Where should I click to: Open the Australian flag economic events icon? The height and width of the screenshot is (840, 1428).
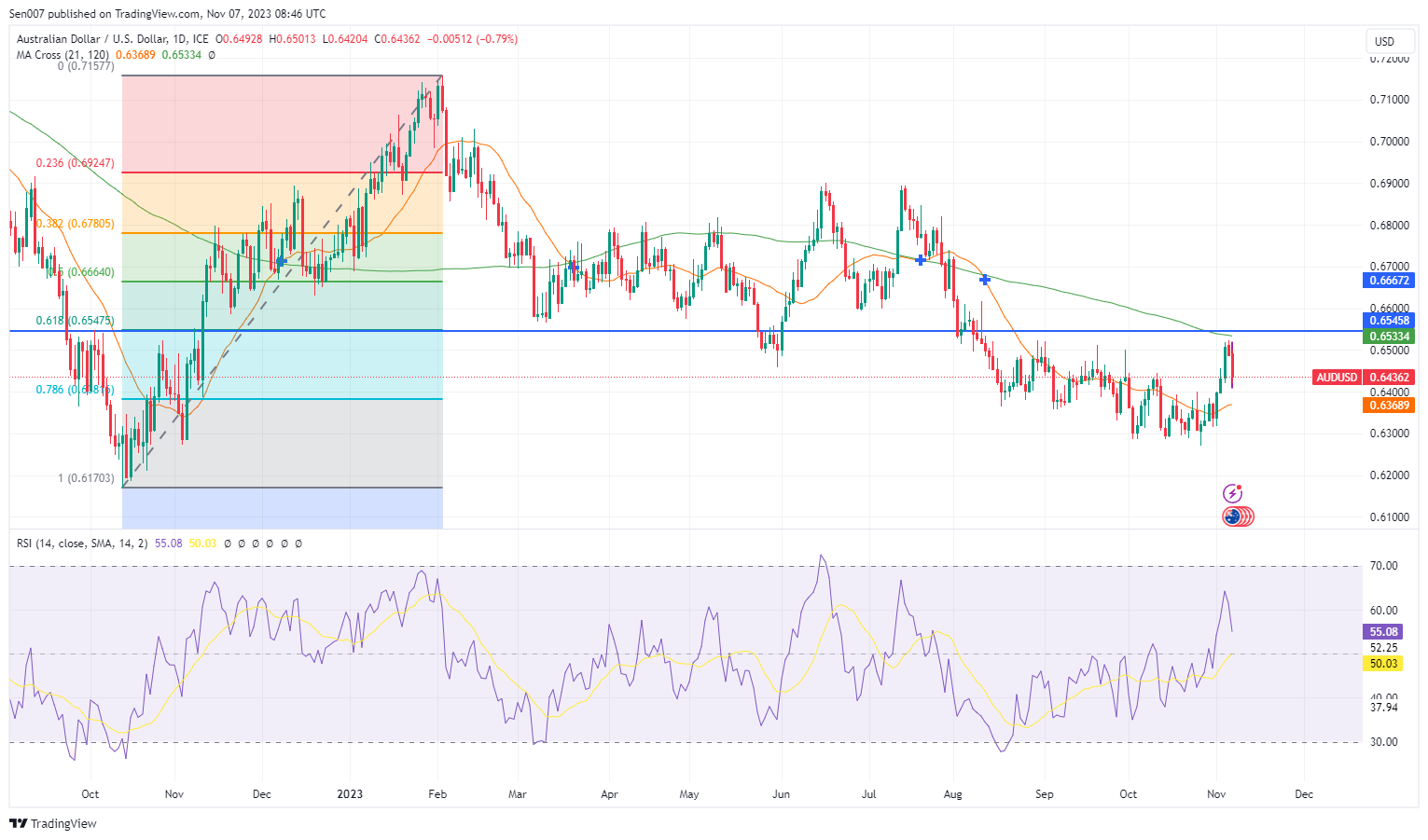pyautogui.click(x=1233, y=516)
